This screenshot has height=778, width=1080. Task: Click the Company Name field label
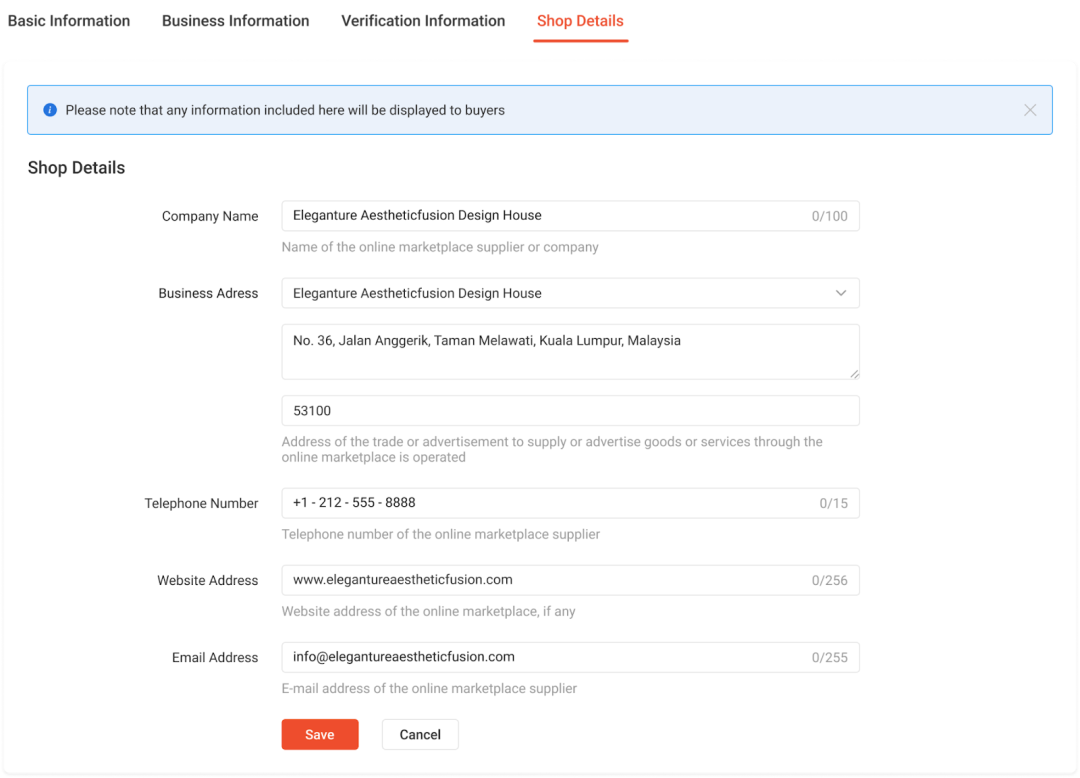click(x=210, y=216)
